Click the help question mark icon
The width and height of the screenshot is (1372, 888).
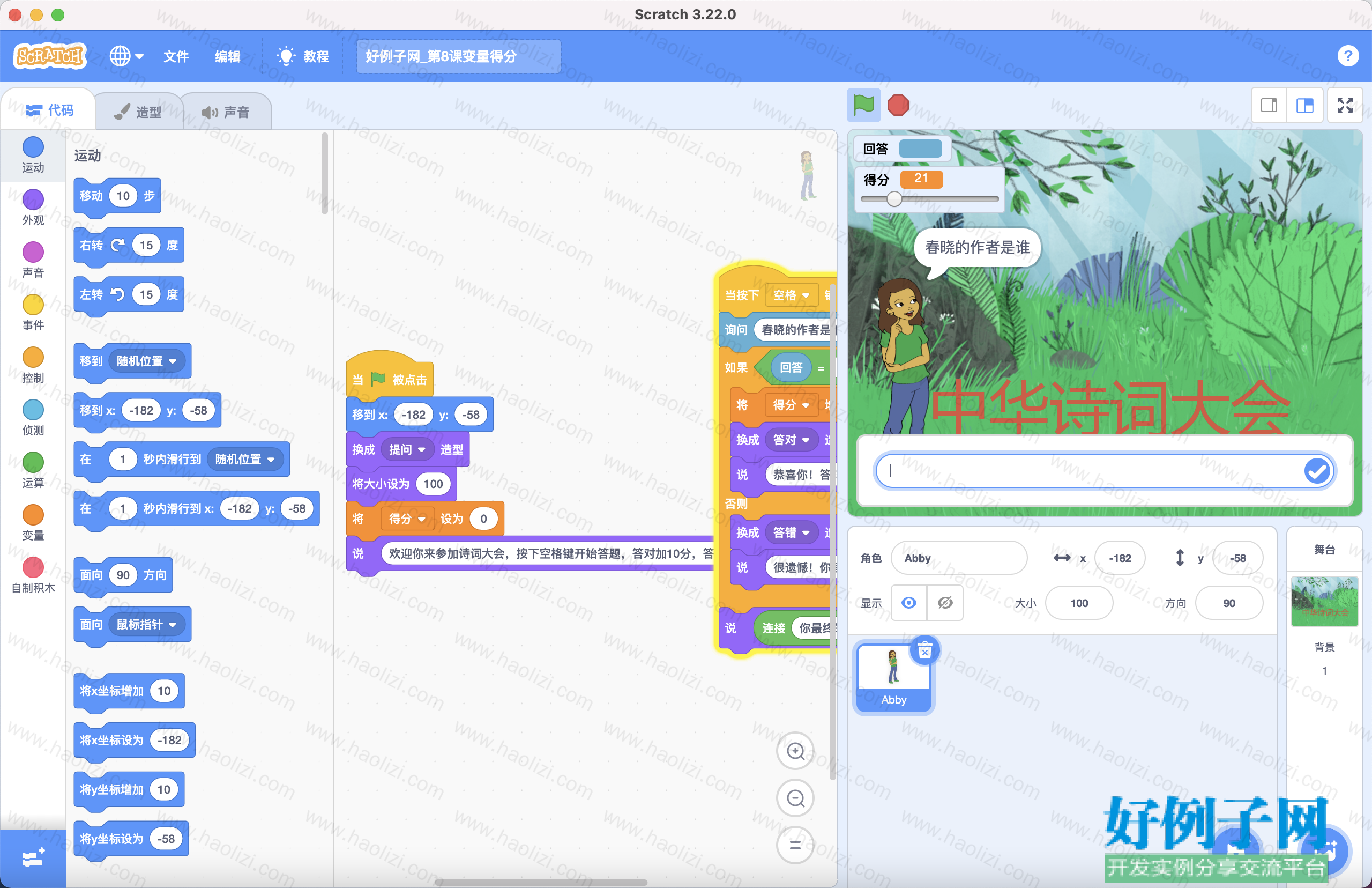pos(1347,56)
